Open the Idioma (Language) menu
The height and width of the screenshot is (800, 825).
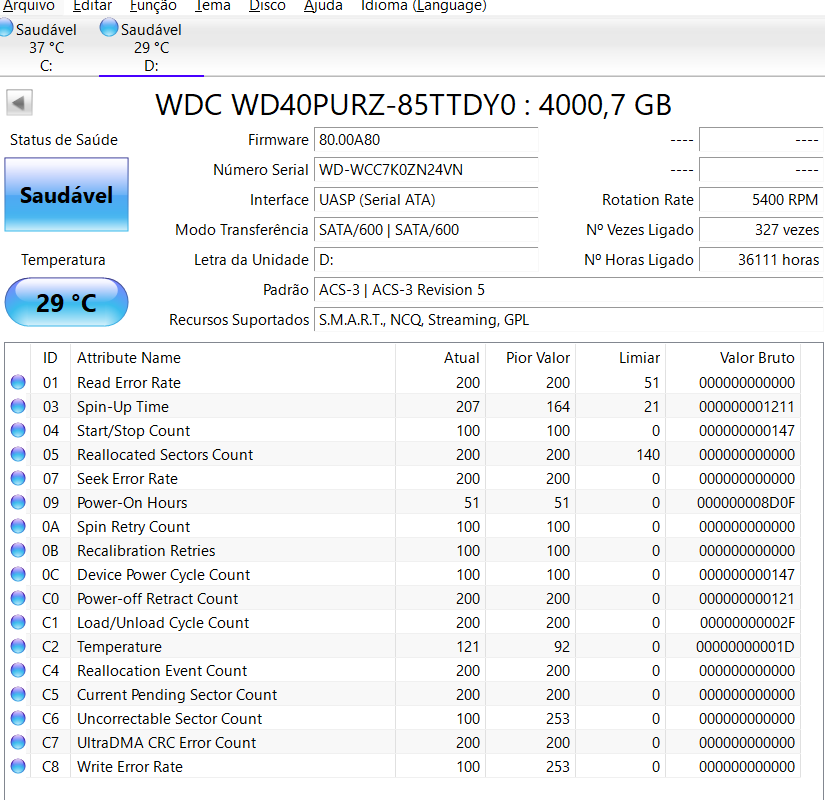(x=425, y=6)
